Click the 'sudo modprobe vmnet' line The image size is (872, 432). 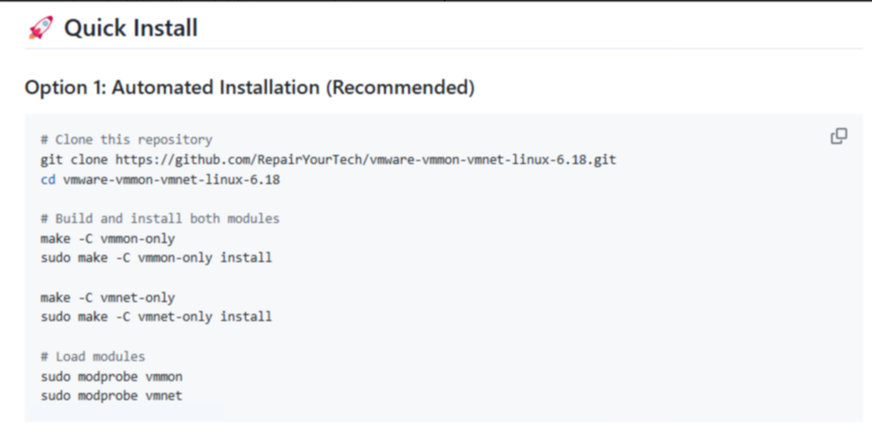click(111, 396)
